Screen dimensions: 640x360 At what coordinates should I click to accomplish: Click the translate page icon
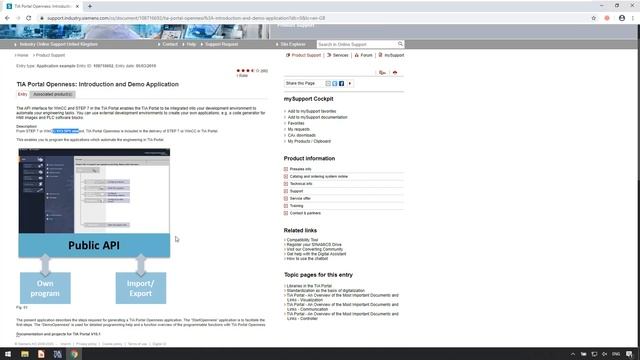[x=382, y=73]
